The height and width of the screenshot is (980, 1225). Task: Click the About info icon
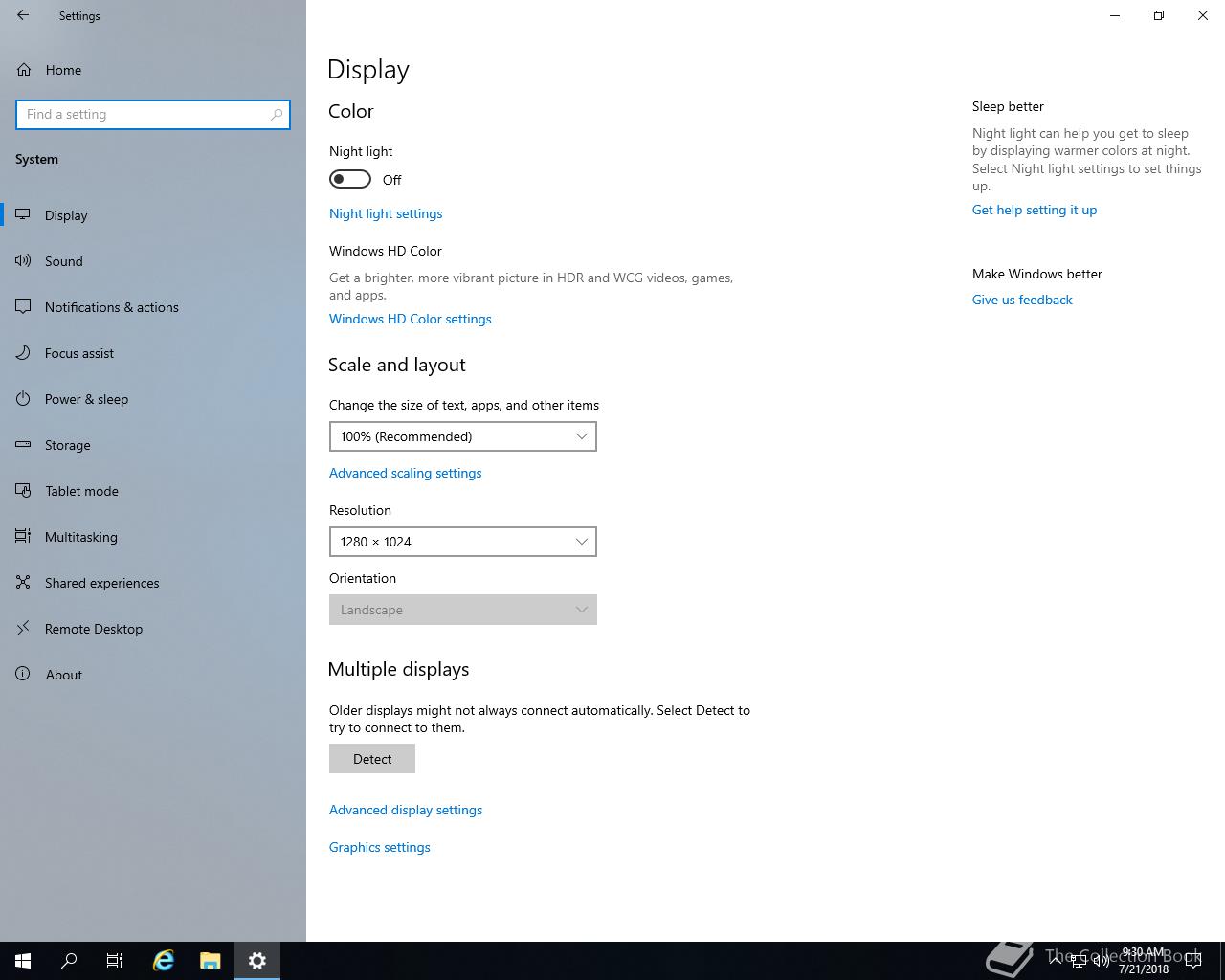click(x=23, y=674)
